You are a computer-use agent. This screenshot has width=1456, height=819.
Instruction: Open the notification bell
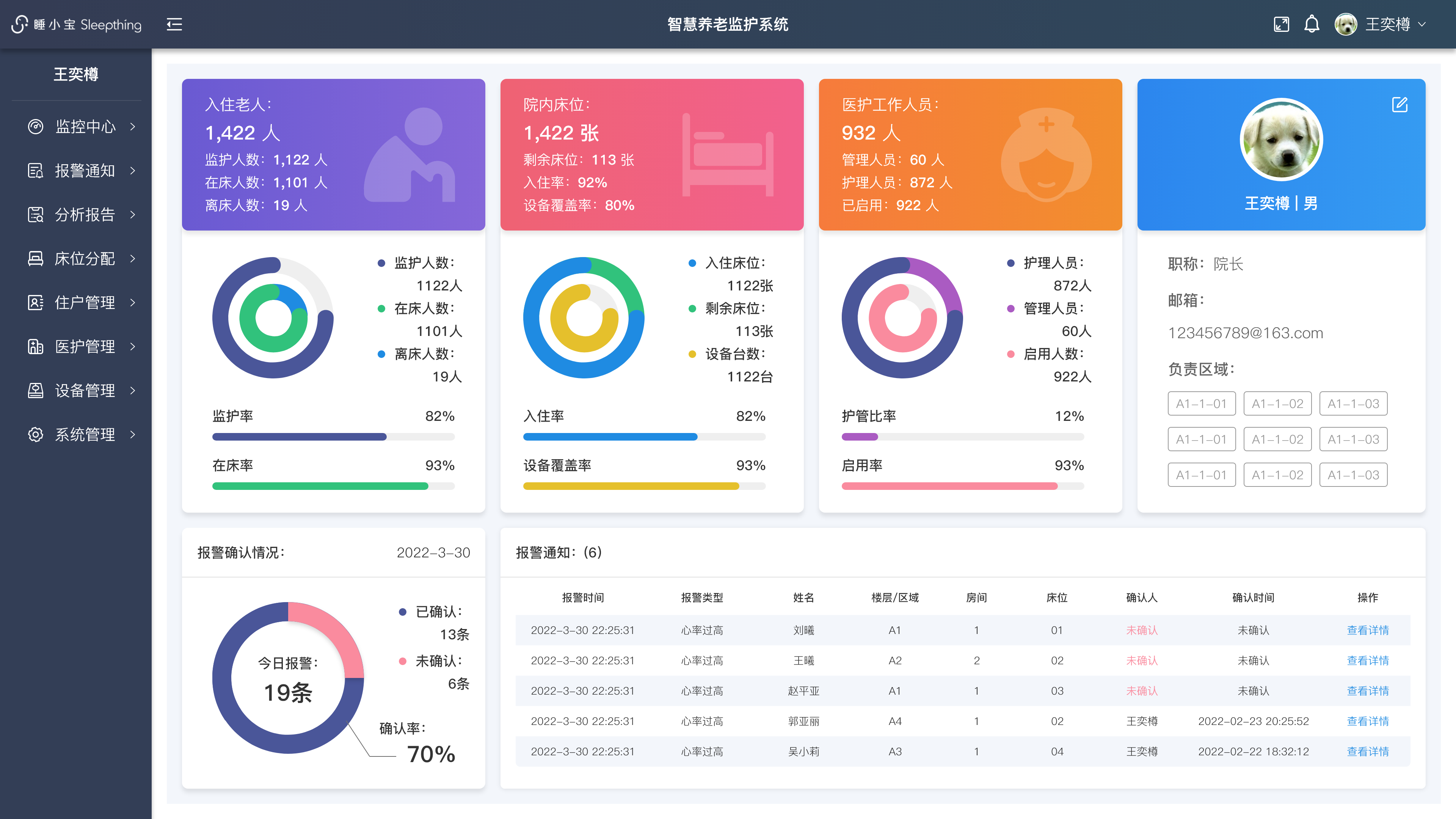point(1312,24)
